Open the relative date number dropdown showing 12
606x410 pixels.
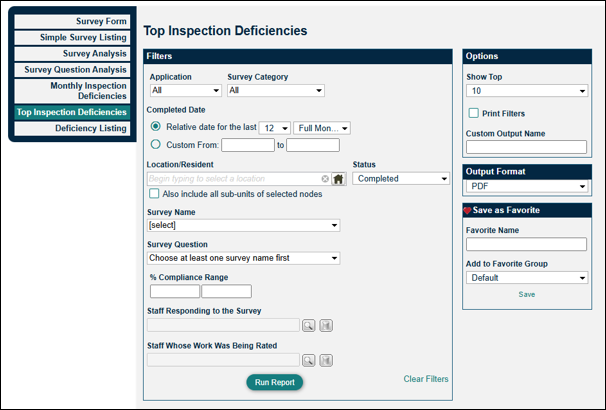[274, 128]
